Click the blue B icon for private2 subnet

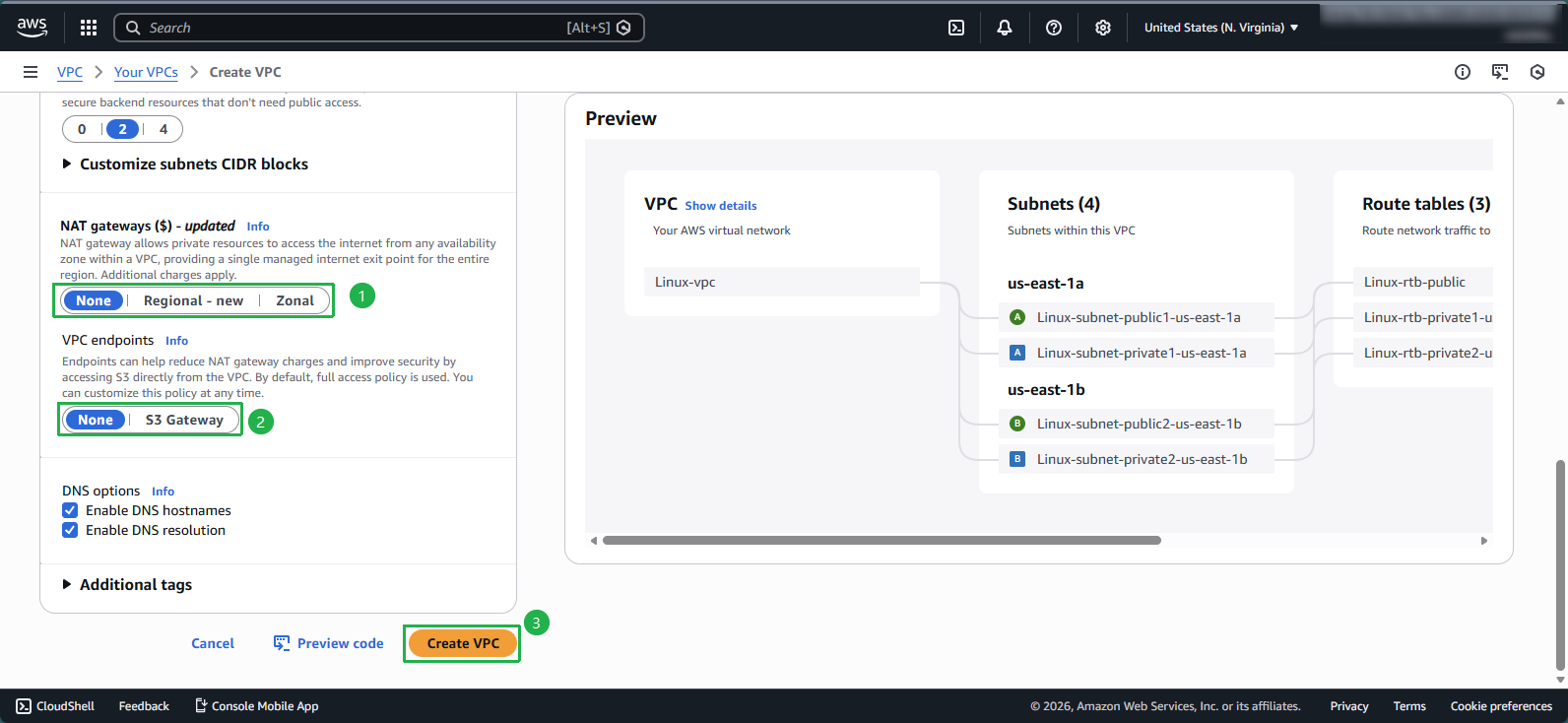click(1018, 459)
